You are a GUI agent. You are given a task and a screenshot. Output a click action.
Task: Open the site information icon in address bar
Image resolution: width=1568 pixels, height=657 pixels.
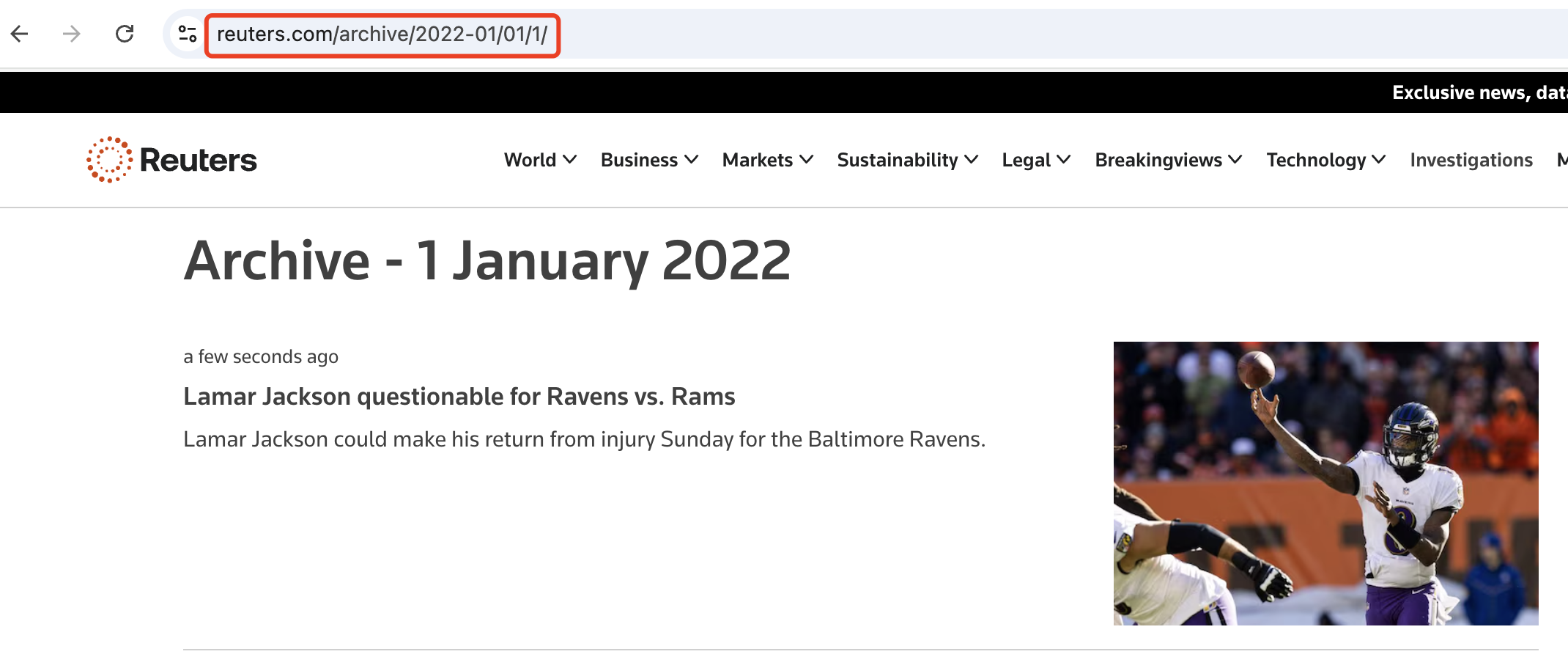(x=188, y=34)
